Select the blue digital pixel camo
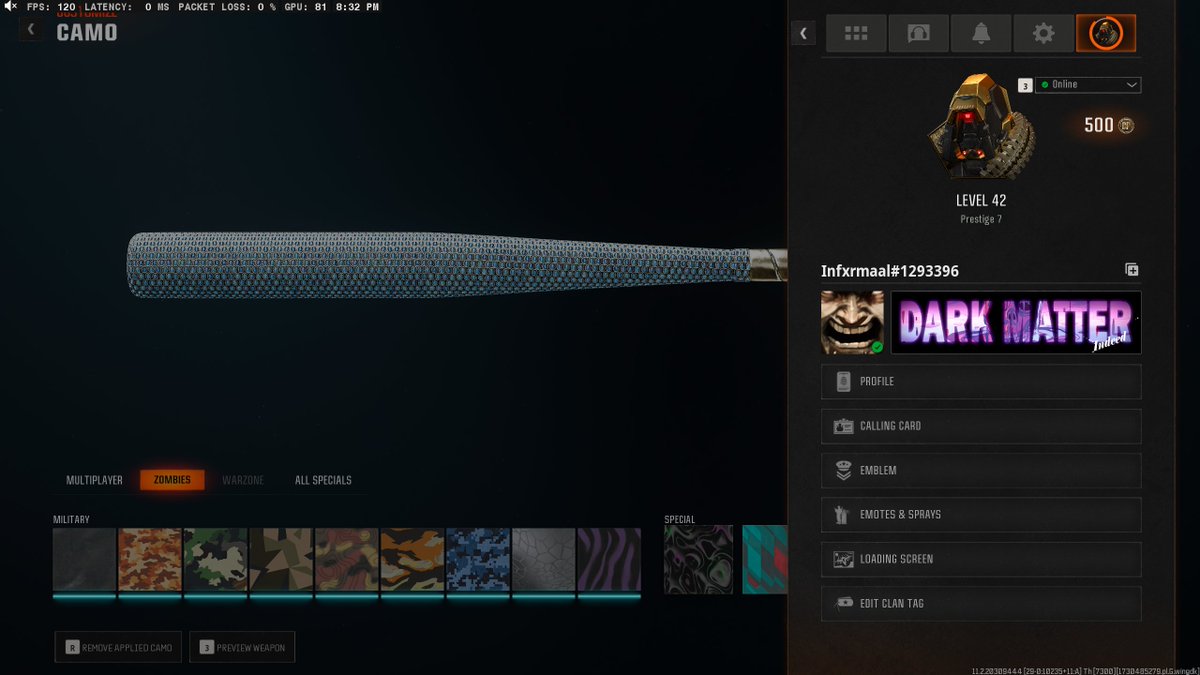This screenshot has height=675, width=1200. coord(478,560)
